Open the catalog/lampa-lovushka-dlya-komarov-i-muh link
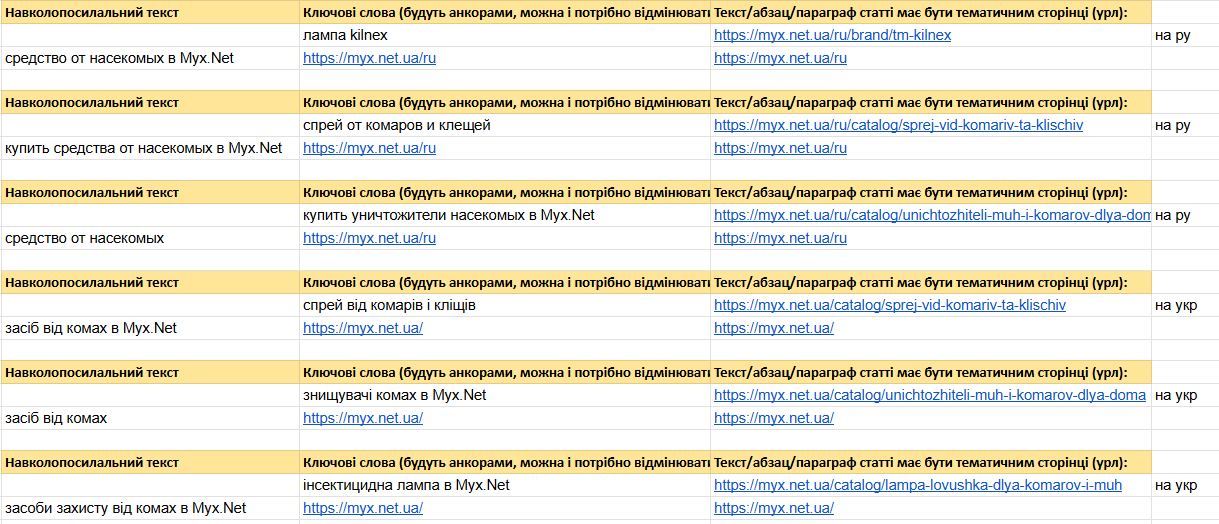The height and width of the screenshot is (524, 1219). pos(918,485)
